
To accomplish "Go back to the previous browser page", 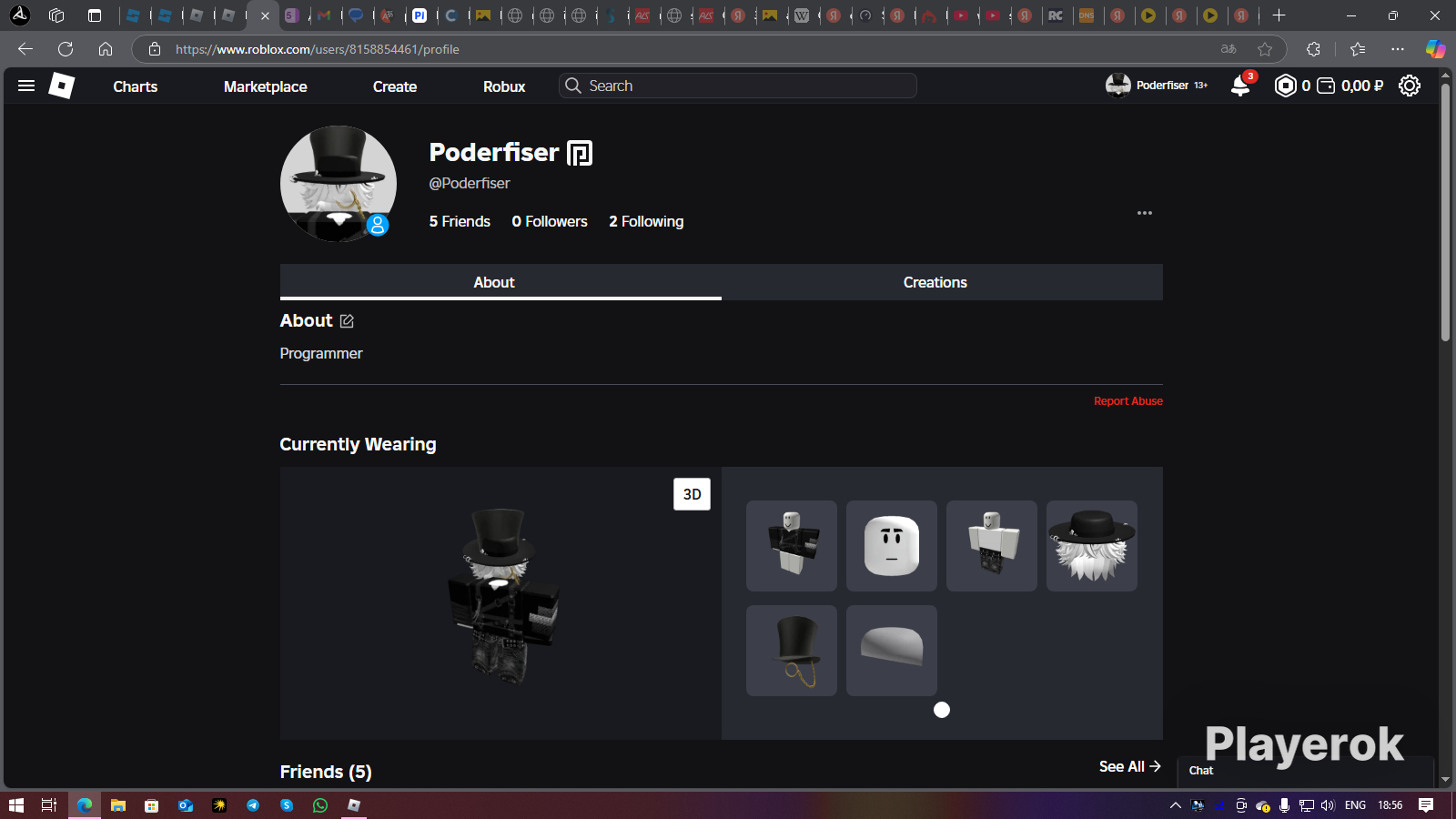I will [25, 49].
